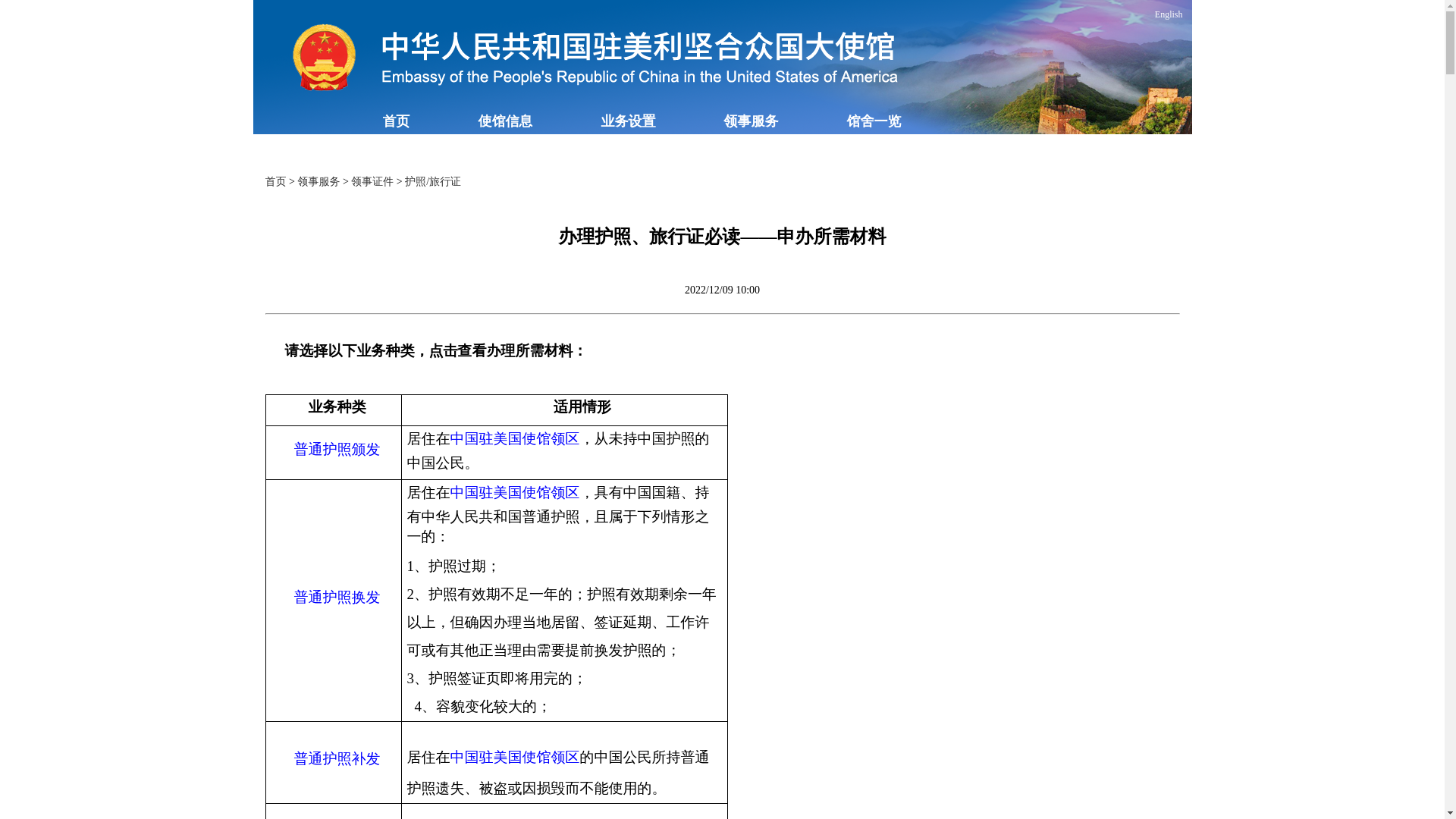Open the 使馆信息 menu item

click(505, 121)
